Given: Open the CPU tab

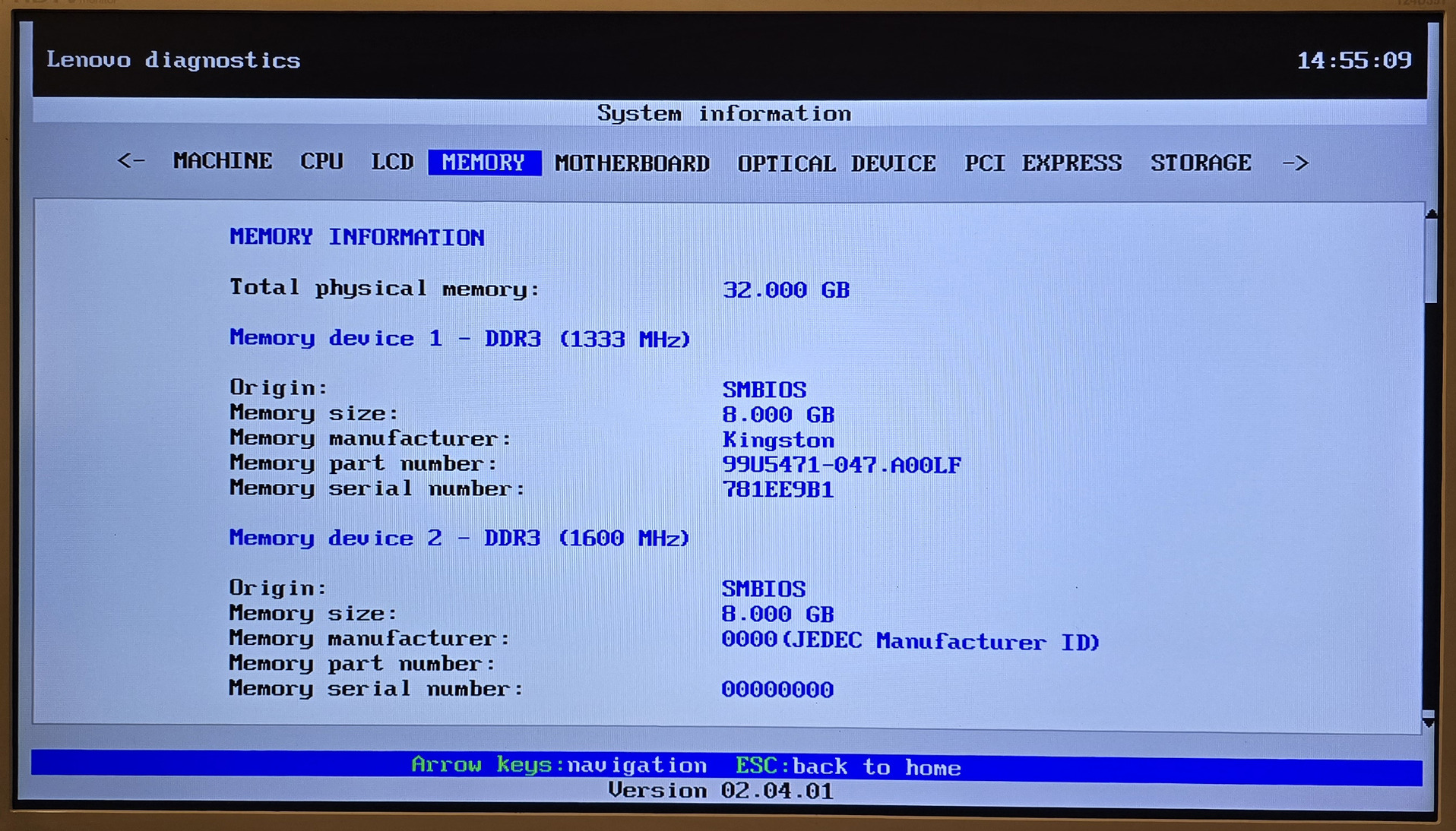Looking at the screenshot, I should tap(321, 162).
